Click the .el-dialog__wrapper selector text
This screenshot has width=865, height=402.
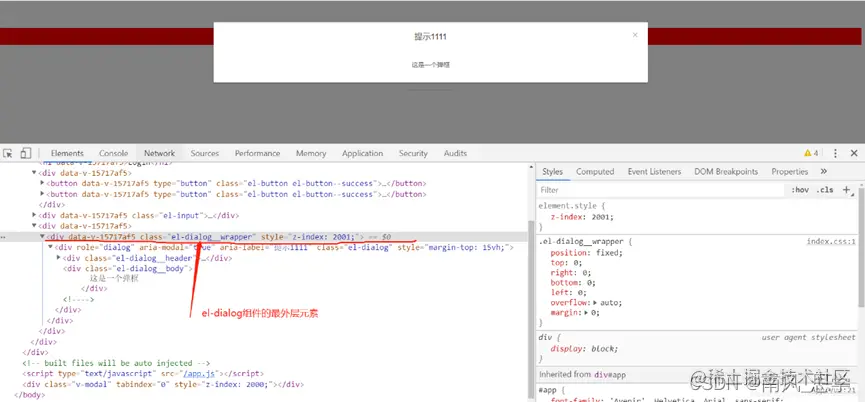point(581,242)
